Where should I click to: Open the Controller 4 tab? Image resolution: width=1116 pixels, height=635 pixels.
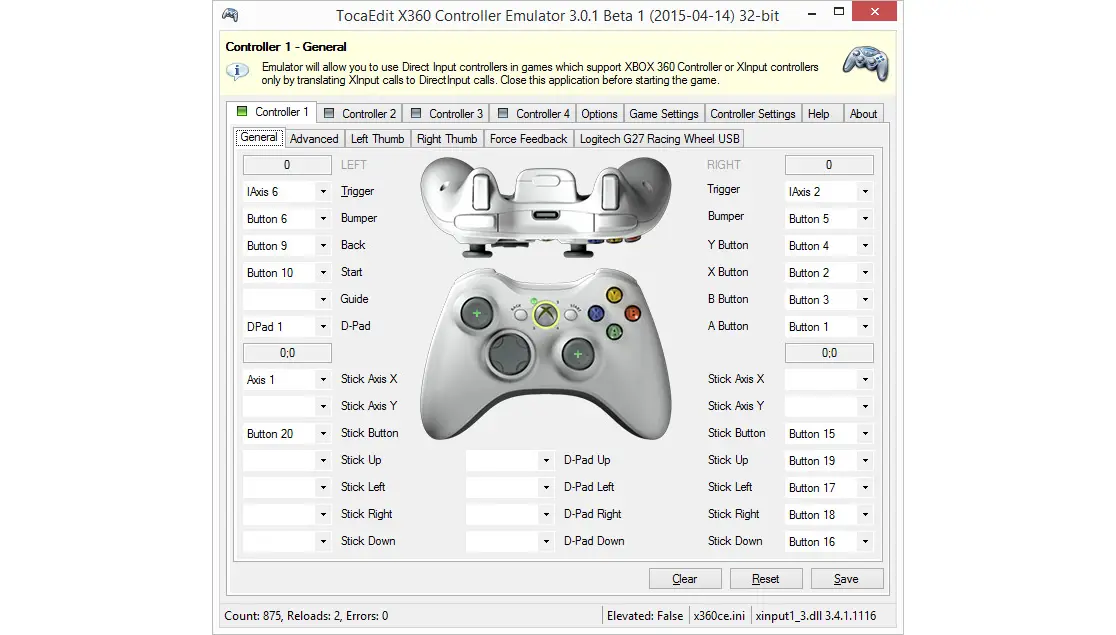pos(533,114)
